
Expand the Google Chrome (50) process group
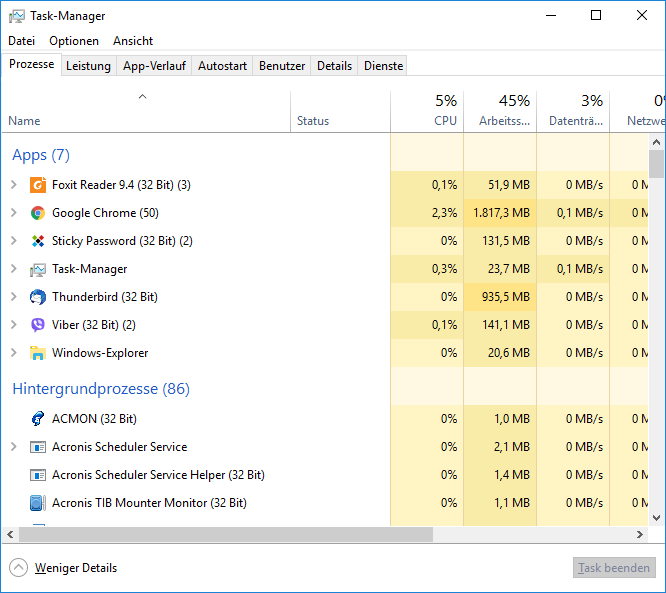click(x=14, y=213)
